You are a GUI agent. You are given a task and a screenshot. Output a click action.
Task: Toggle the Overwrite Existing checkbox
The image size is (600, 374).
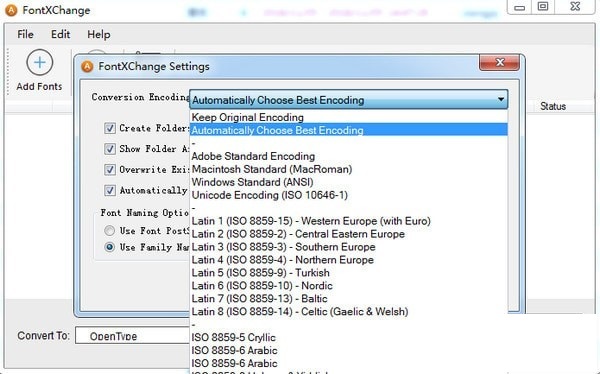pos(110,169)
